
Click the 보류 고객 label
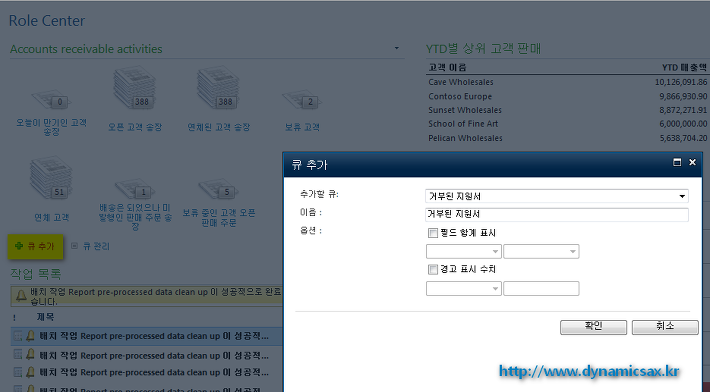click(302, 127)
